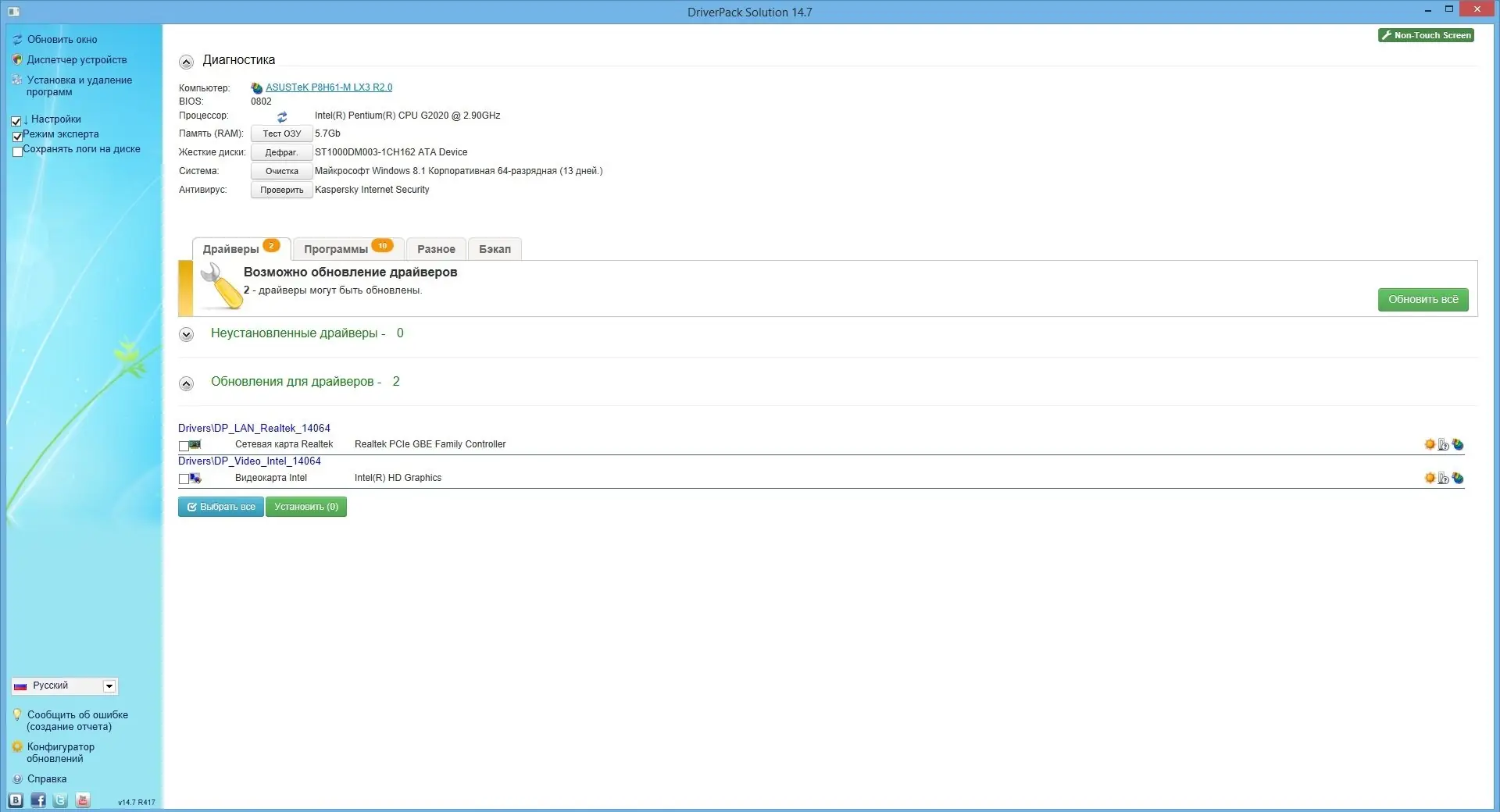
Task: Open the YouTube channel icon
Action: (82, 800)
